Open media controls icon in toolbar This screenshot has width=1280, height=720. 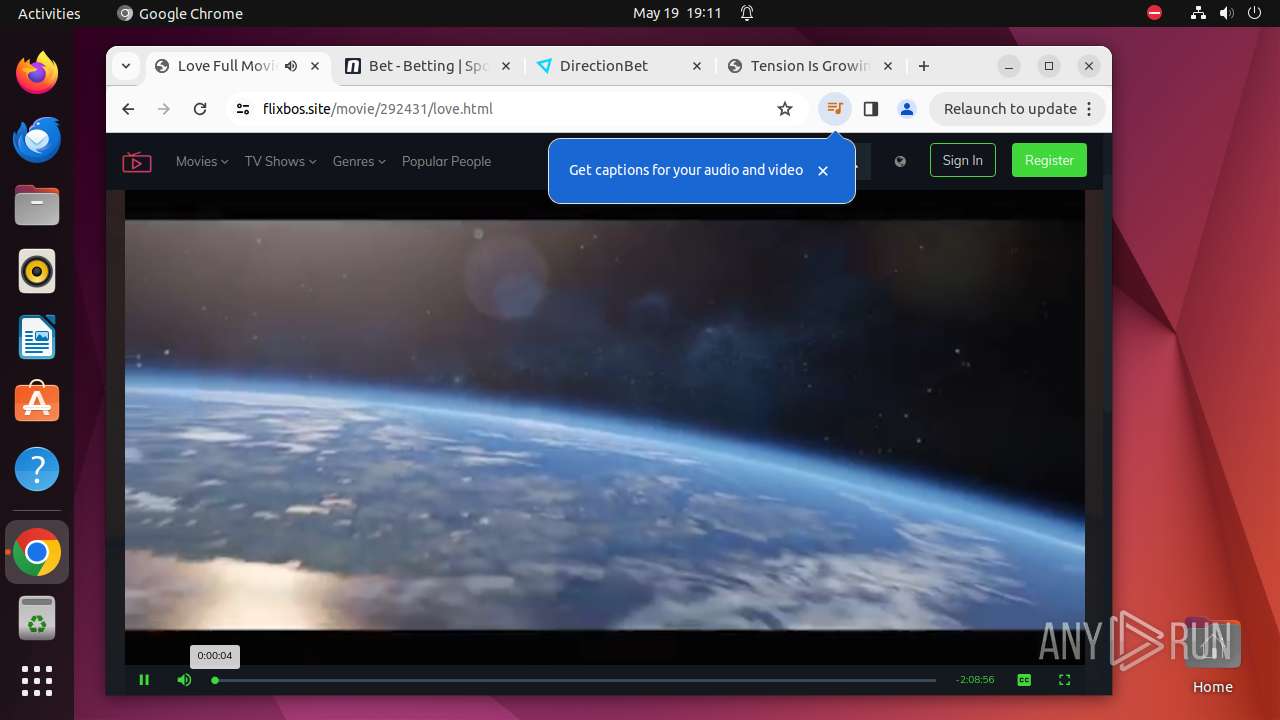click(x=835, y=109)
